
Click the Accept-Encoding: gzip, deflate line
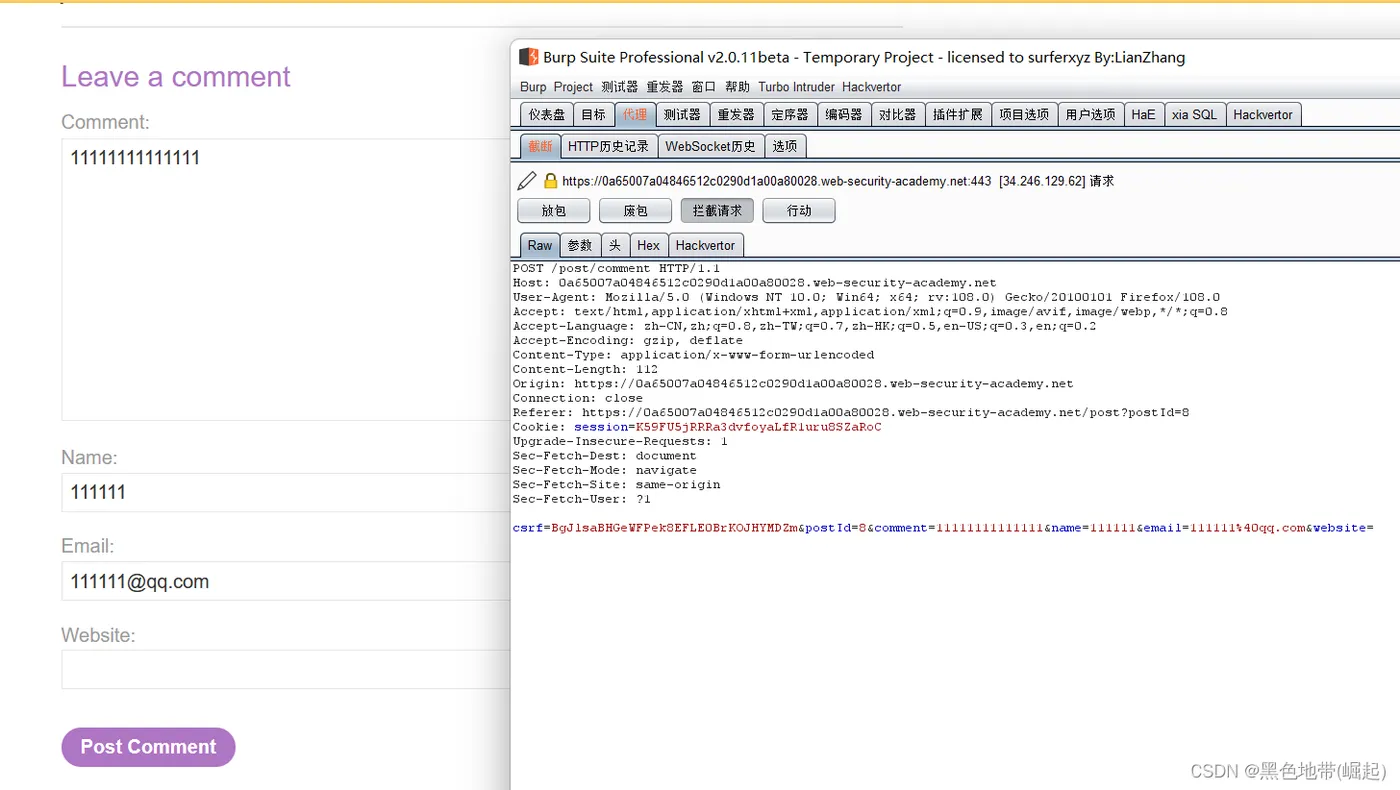[x=627, y=340]
